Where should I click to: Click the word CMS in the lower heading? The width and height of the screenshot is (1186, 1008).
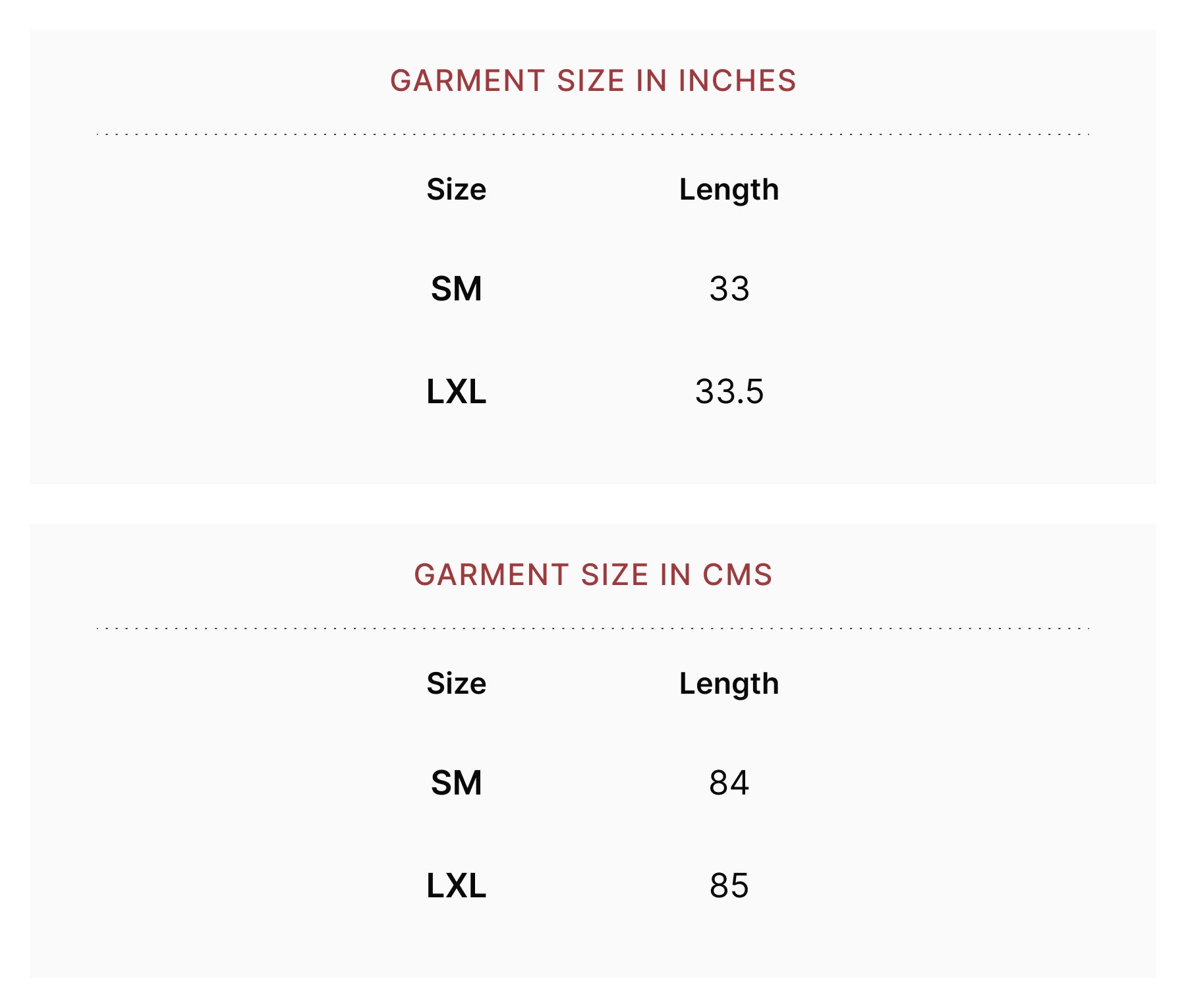(737, 575)
